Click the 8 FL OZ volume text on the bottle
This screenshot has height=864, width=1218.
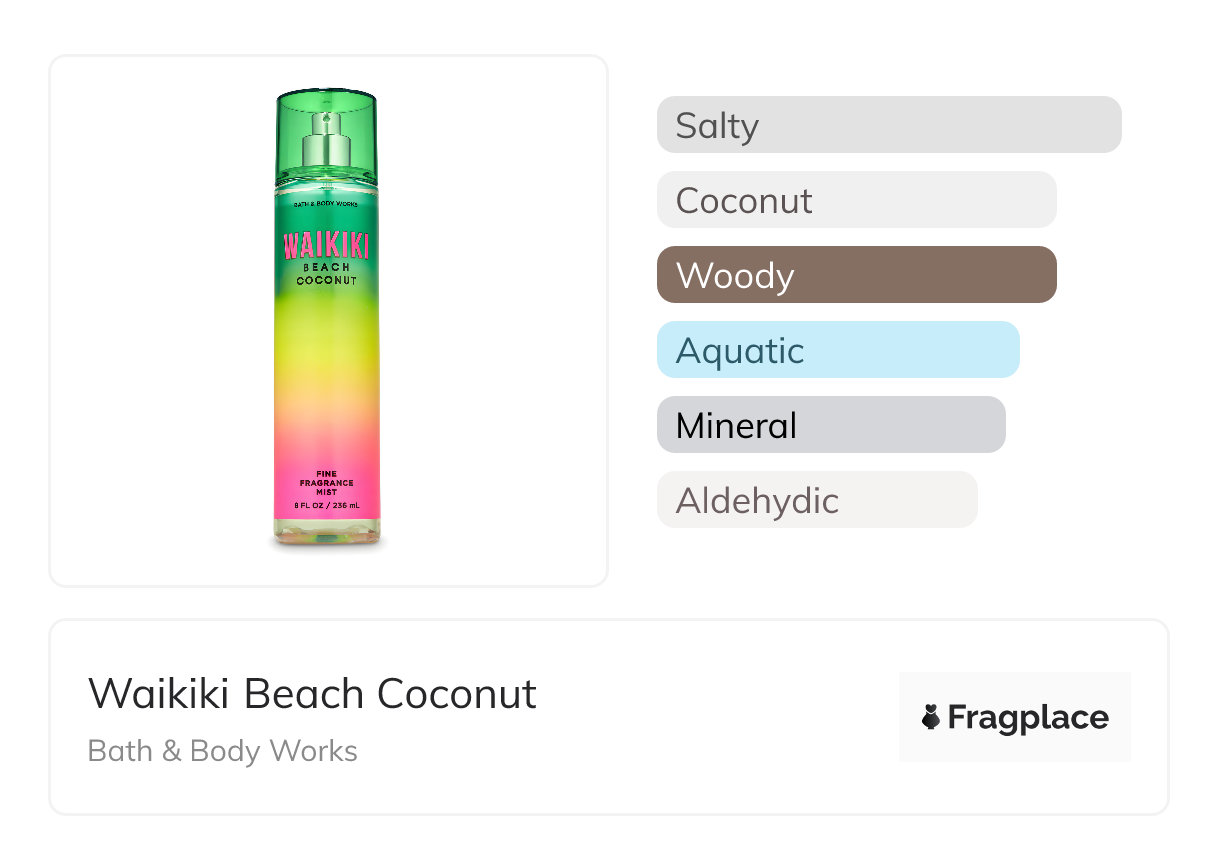click(326, 505)
